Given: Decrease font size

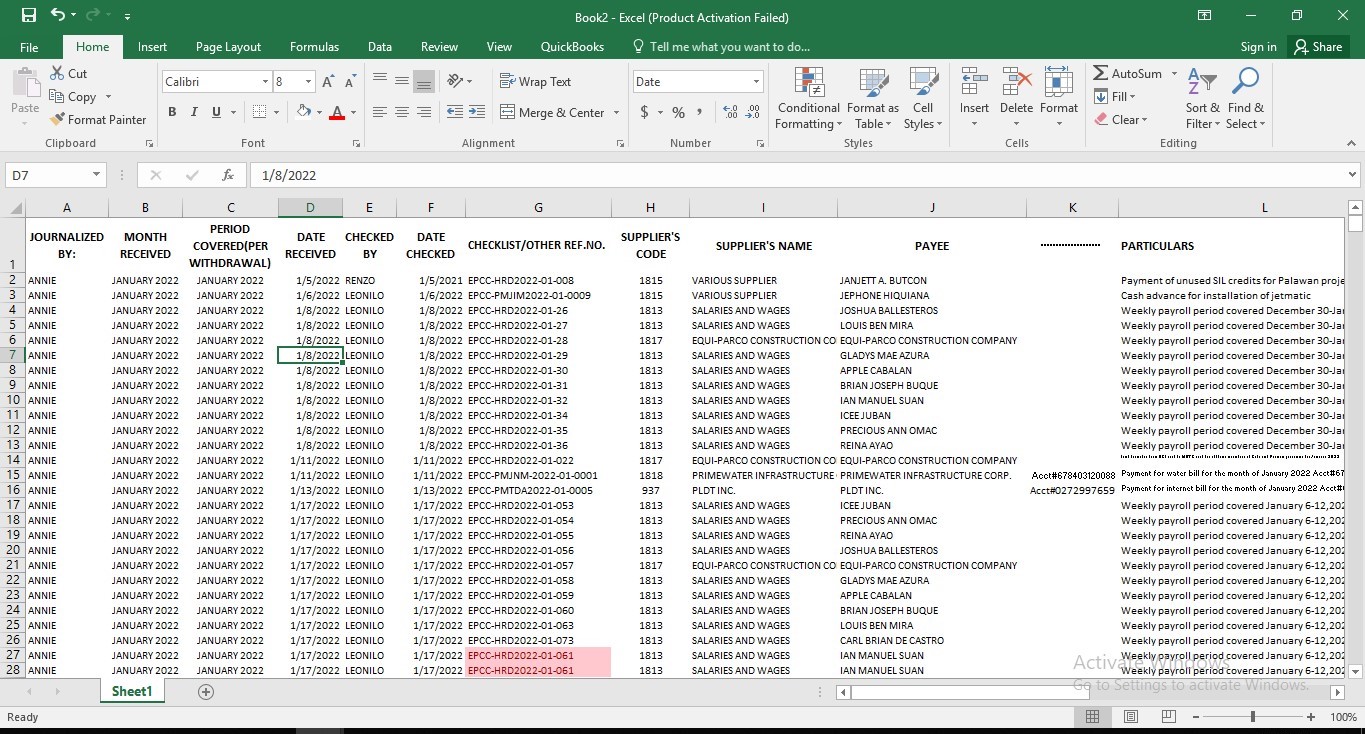Looking at the screenshot, I should pyautogui.click(x=351, y=82).
